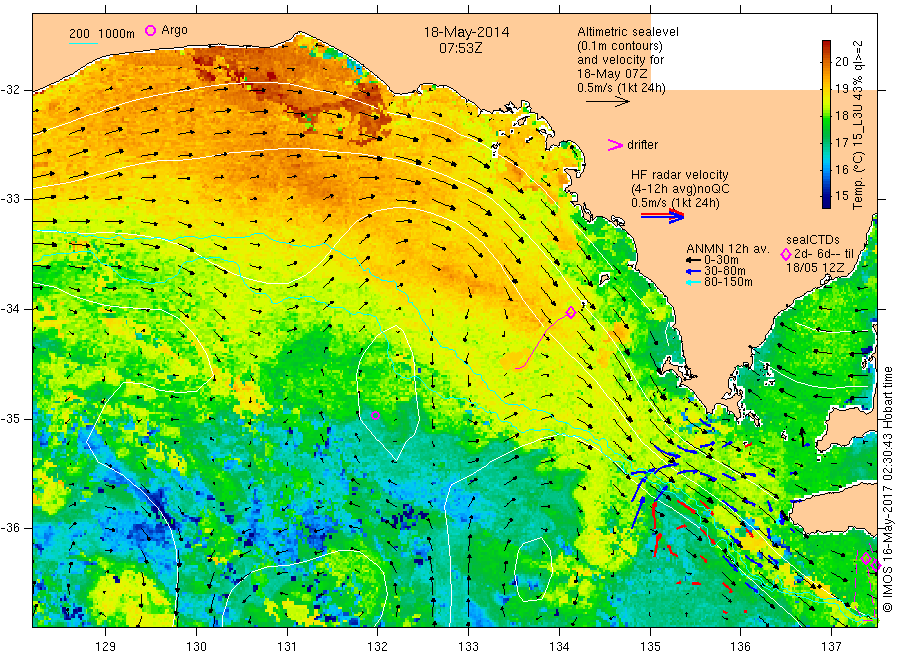This screenshot has height=660, width=900.
Task: Click the 'sealCTDs' legend label
Action: 812,240
